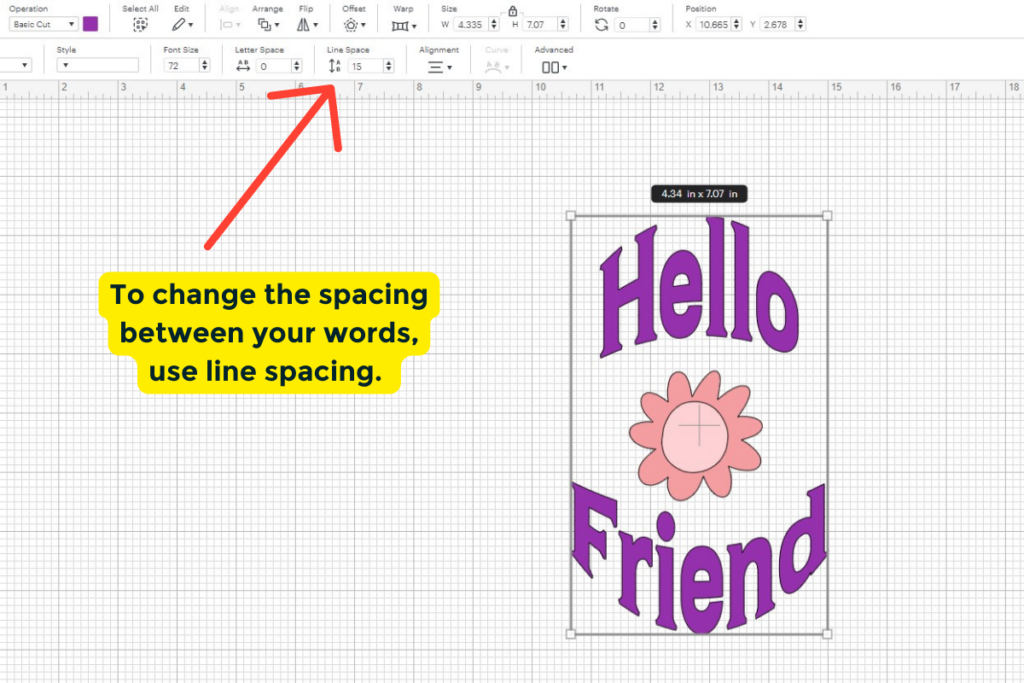Expand the Advanced text options

pyautogui.click(x=552, y=66)
